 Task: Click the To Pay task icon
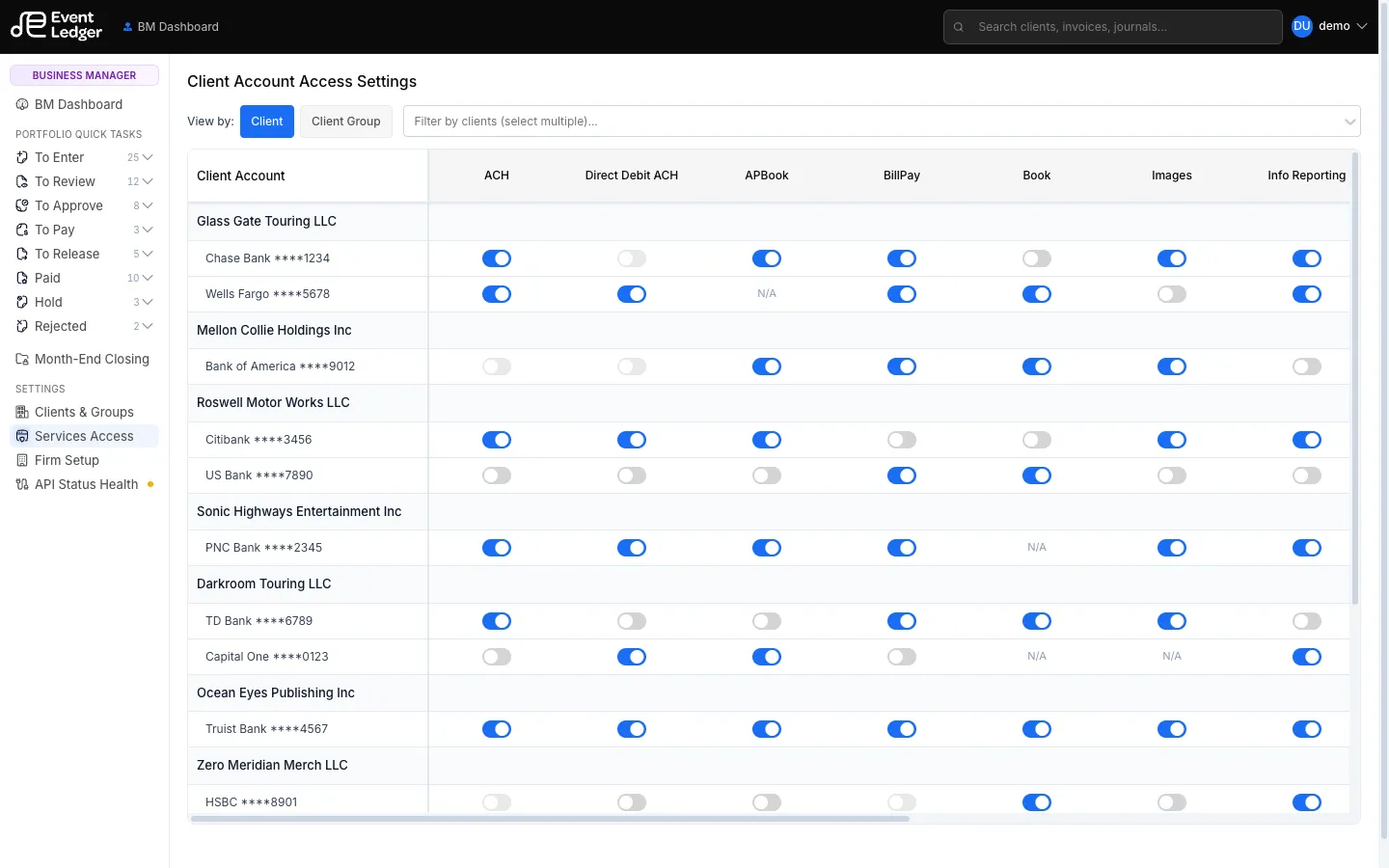(22, 230)
